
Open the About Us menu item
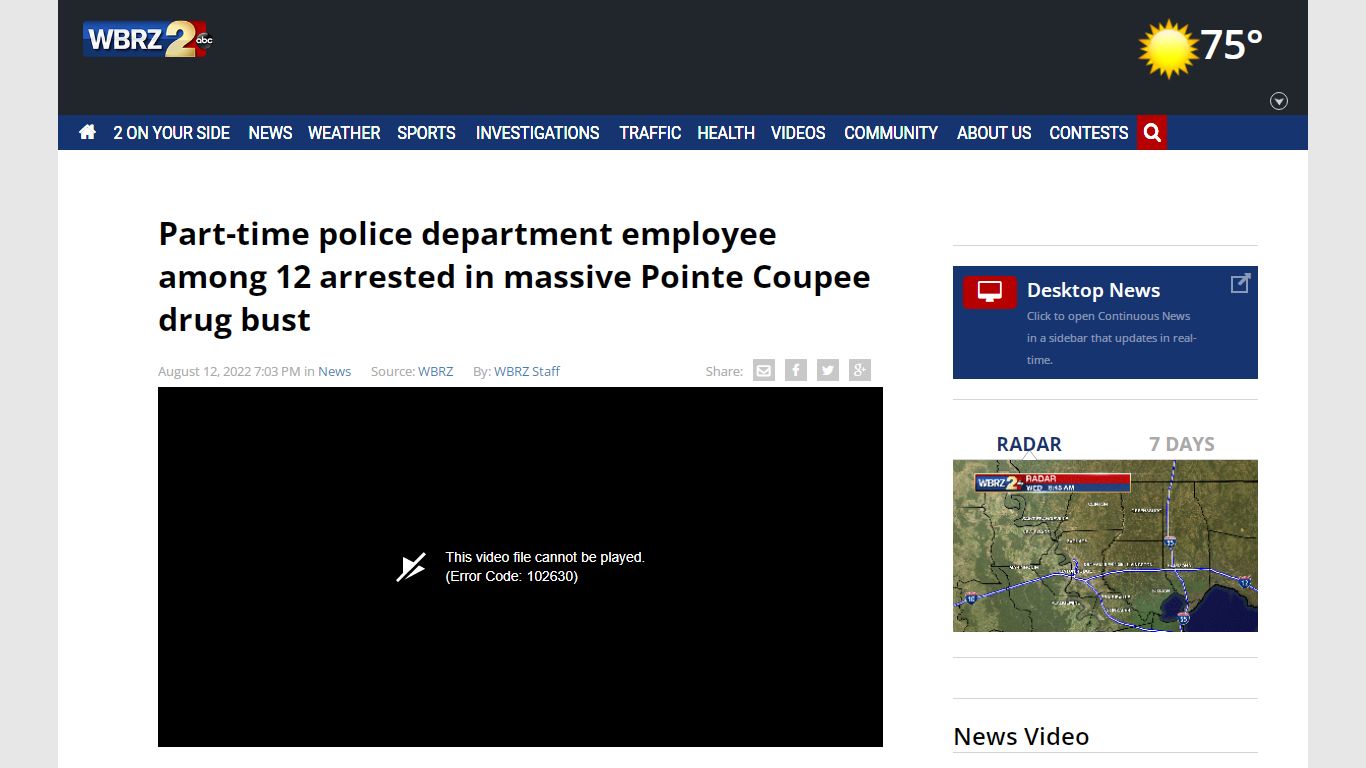coord(994,132)
